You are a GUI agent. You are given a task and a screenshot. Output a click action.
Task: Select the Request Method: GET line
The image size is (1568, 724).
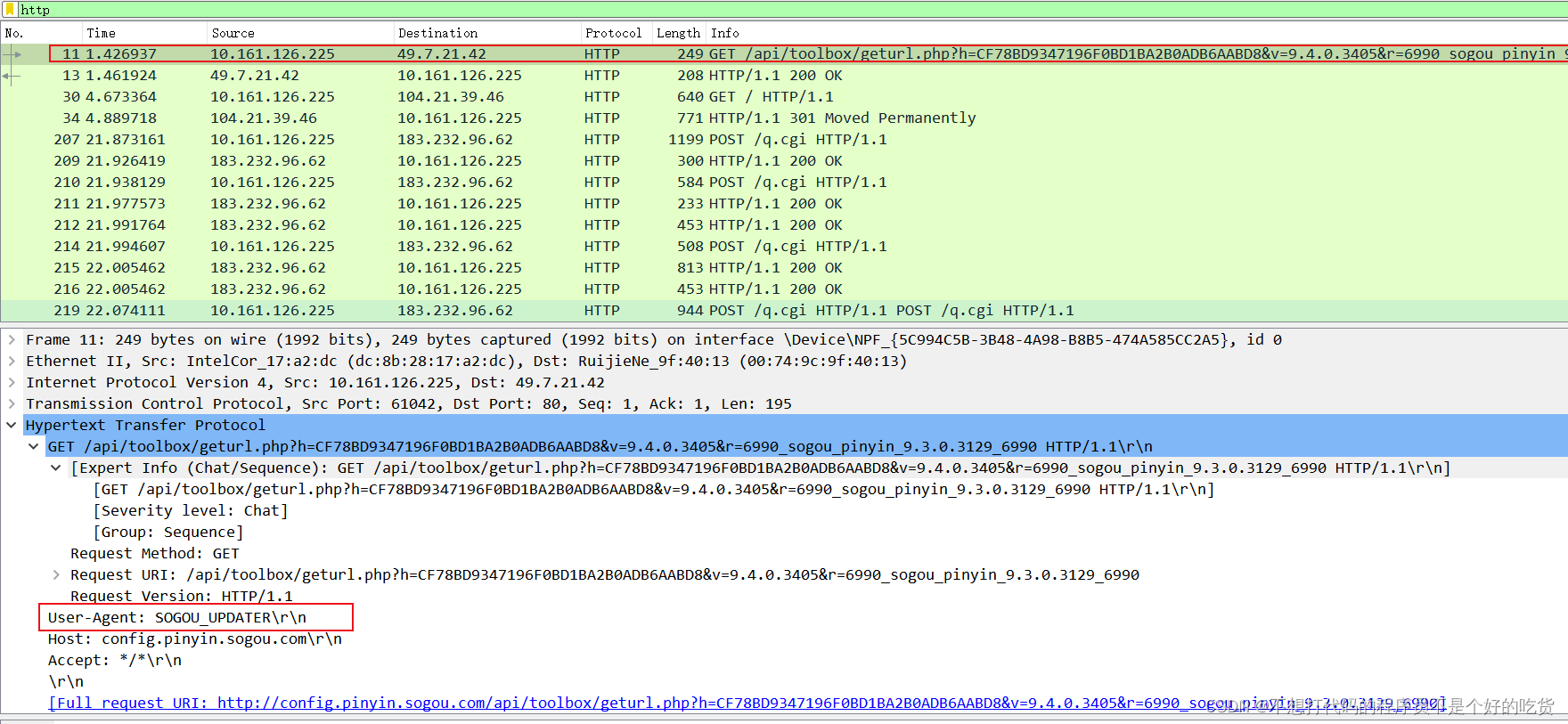tap(155, 553)
